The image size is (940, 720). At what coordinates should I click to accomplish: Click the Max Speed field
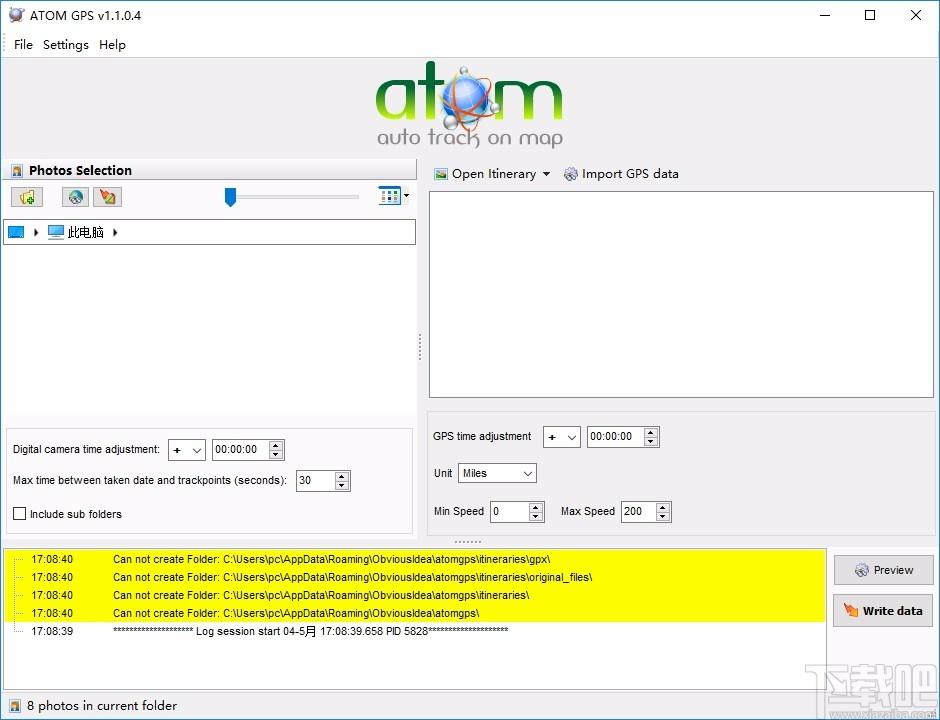click(638, 511)
